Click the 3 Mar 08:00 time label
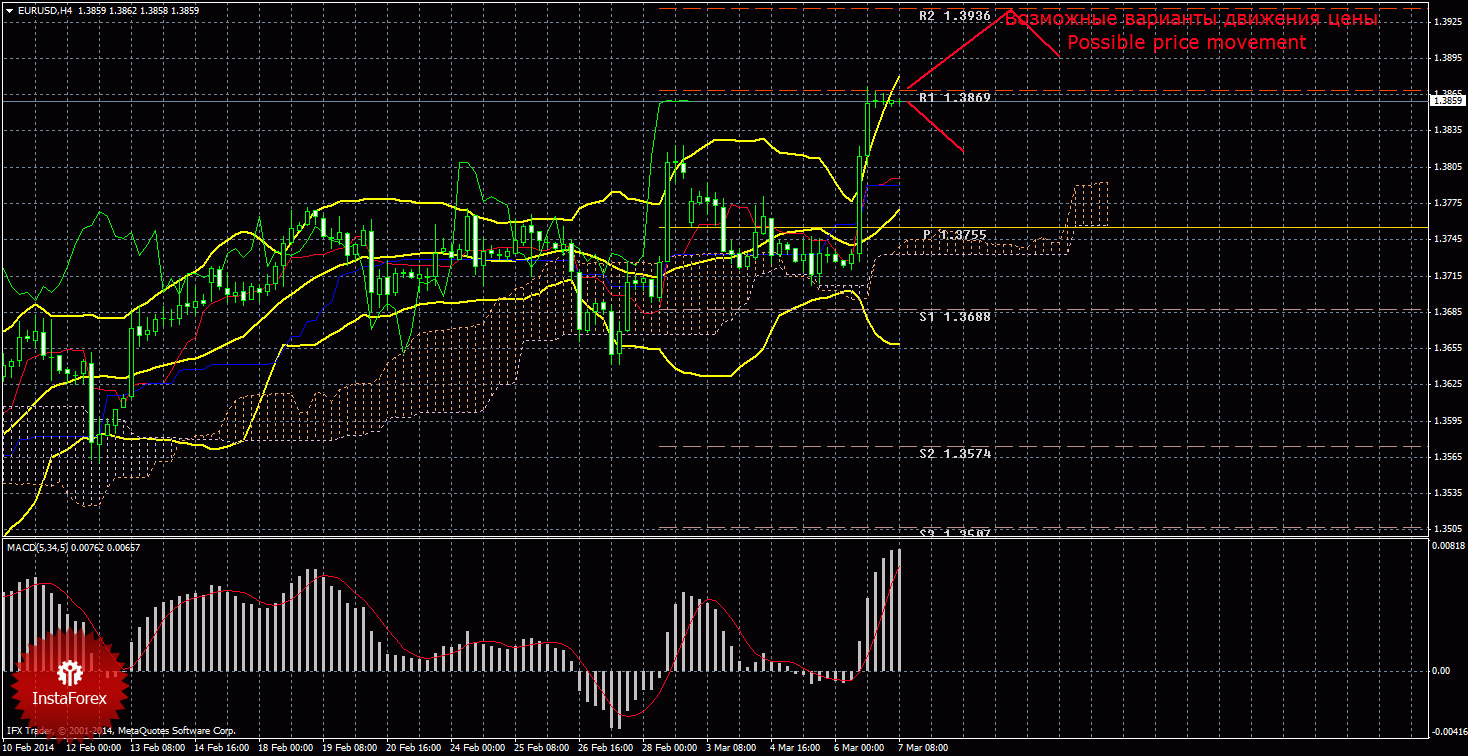This screenshot has height=756, width=1468. point(733,748)
